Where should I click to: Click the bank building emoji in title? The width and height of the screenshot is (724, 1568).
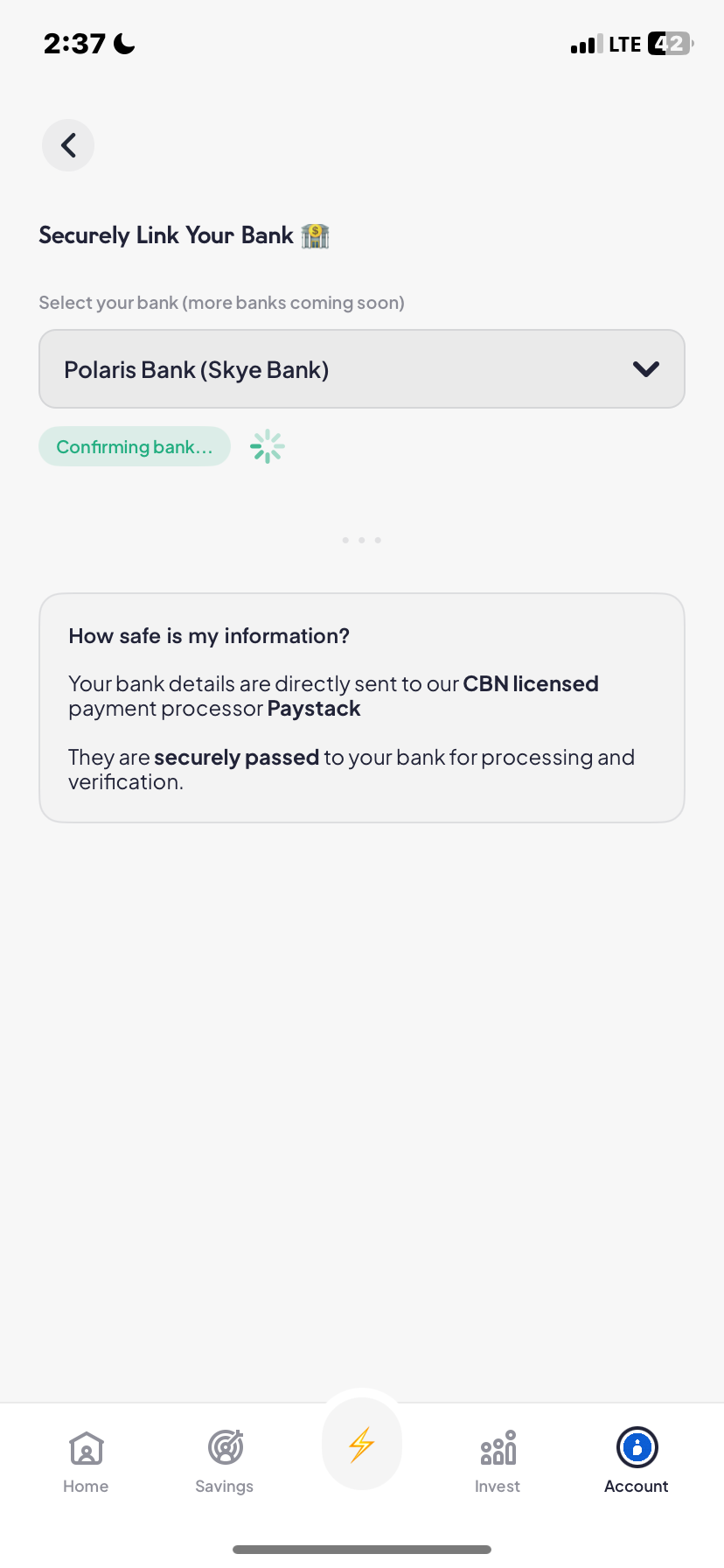(x=315, y=235)
